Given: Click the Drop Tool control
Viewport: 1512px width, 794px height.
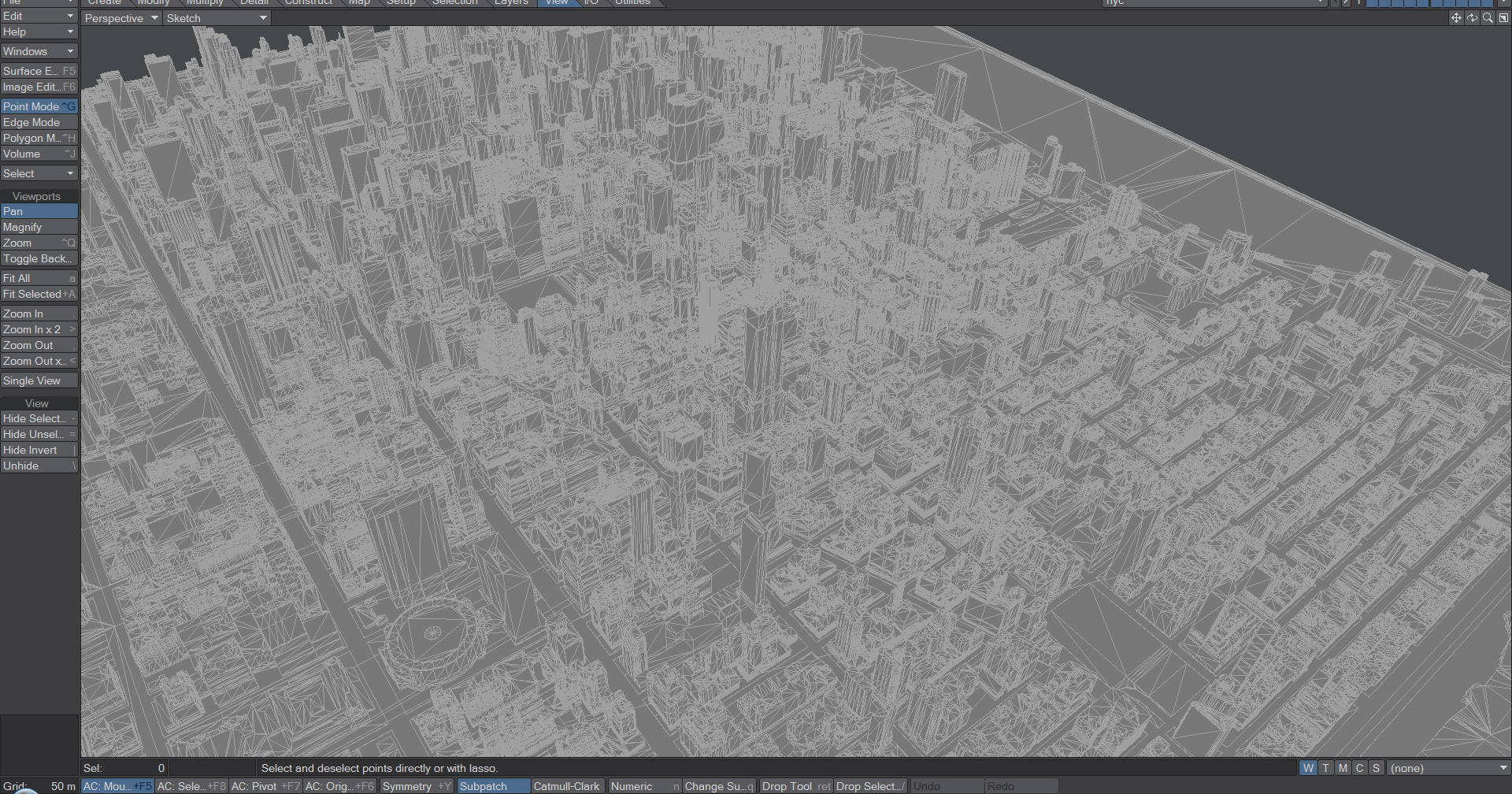Looking at the screenshot, I should (x=794, y=785).
